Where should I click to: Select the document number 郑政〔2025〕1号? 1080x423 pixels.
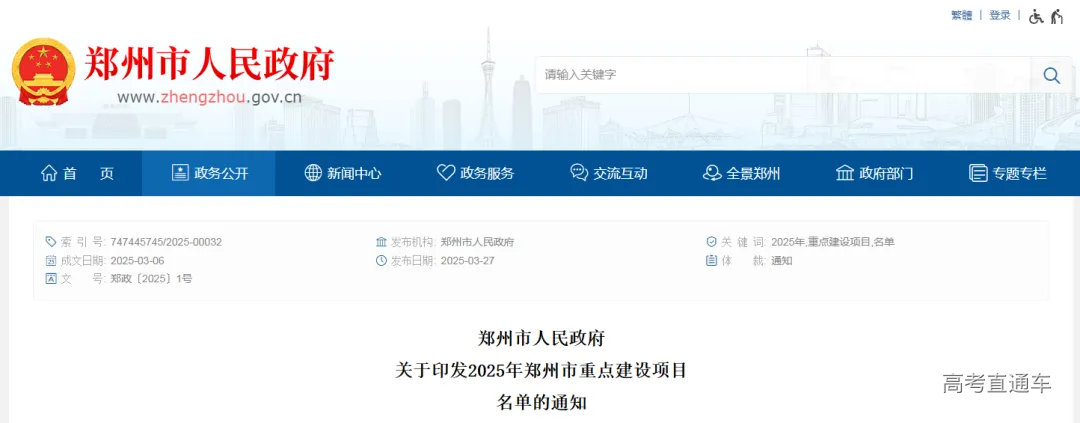(x=151, y=279)
